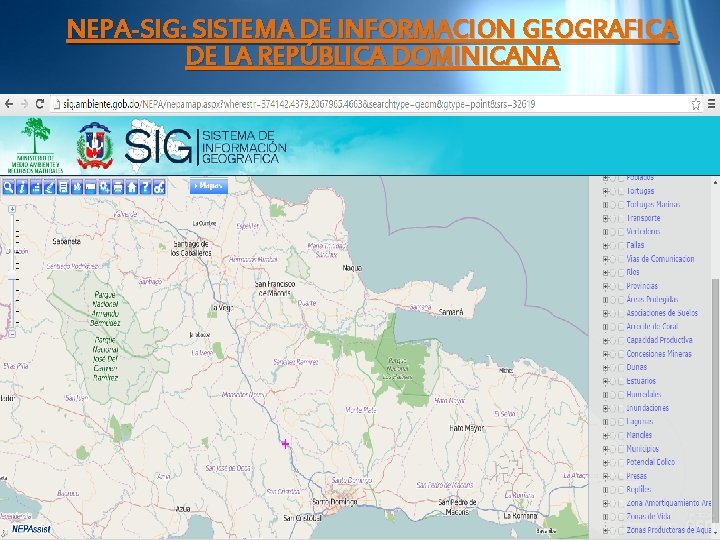Click the Zona Amortiguamiento layer label

(669, 503)
